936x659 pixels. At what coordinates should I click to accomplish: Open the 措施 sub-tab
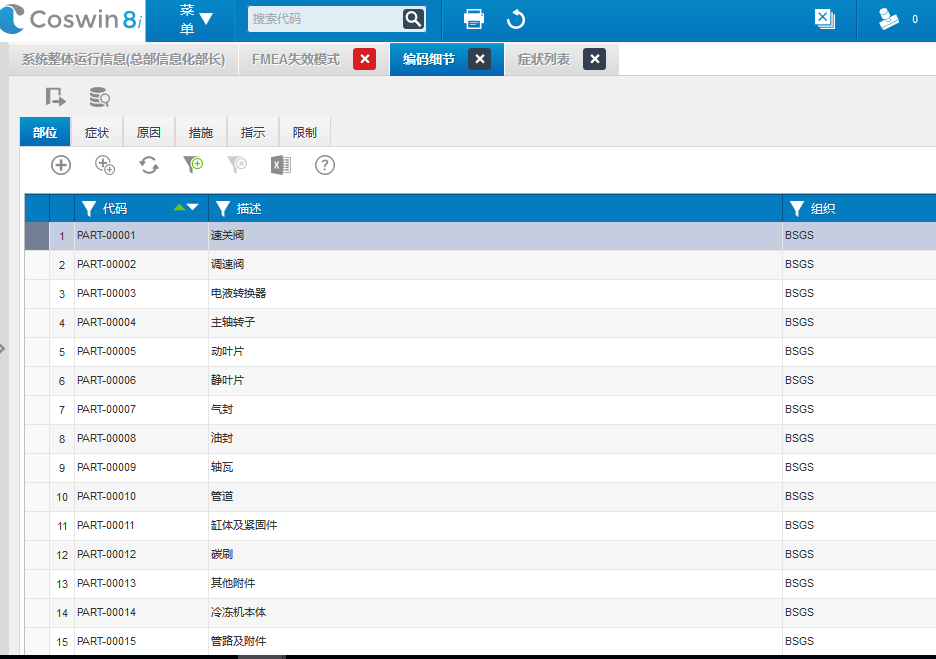coord(201,132)
